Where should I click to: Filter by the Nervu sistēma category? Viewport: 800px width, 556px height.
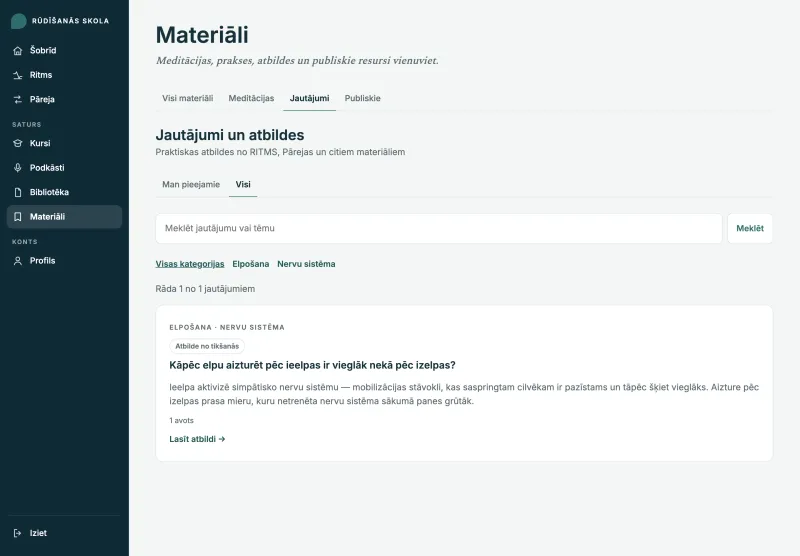(x=306, y=264)
